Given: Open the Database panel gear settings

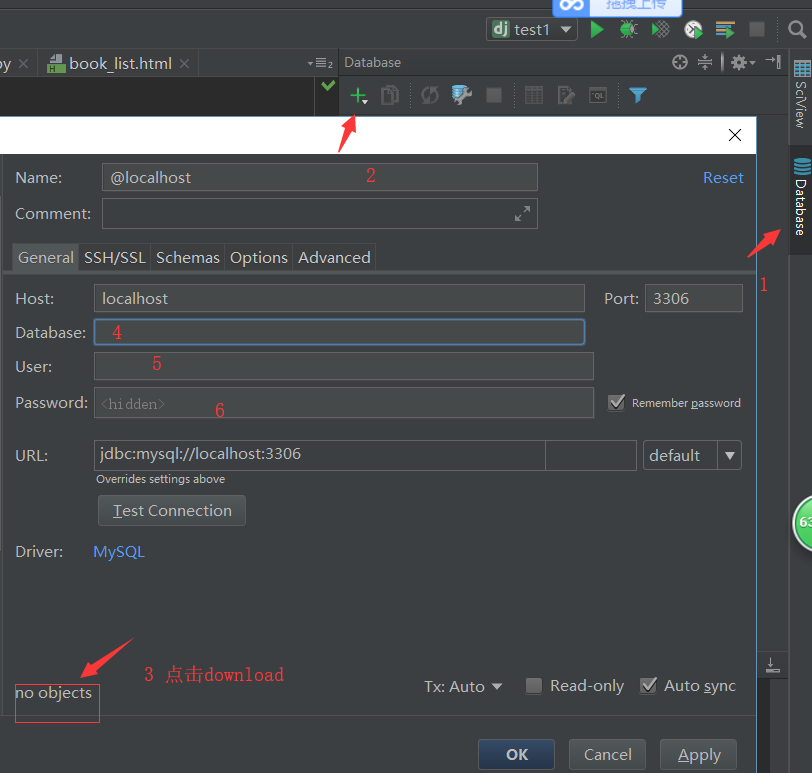Looking at the screenshot, I should [740, 62].
